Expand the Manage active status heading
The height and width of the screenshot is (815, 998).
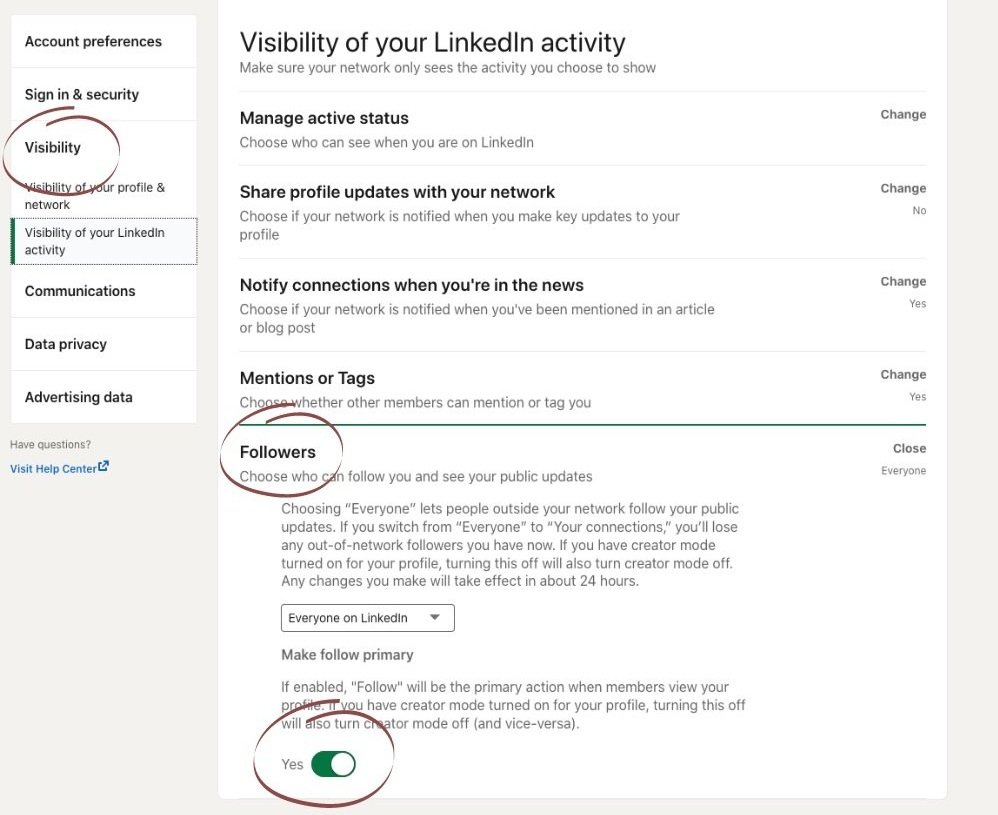tap(324, 118)
